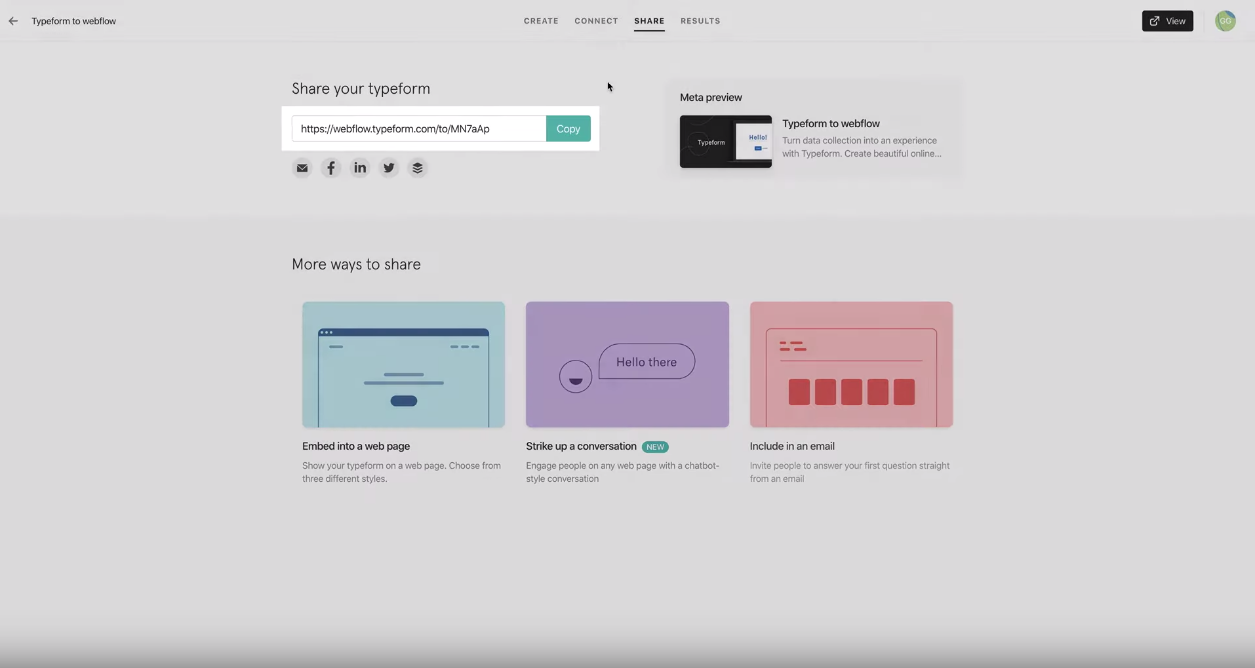Click the 'Typeform to webflow' form name
Viewport: 1255px width, 668px height.
[74, 21]
